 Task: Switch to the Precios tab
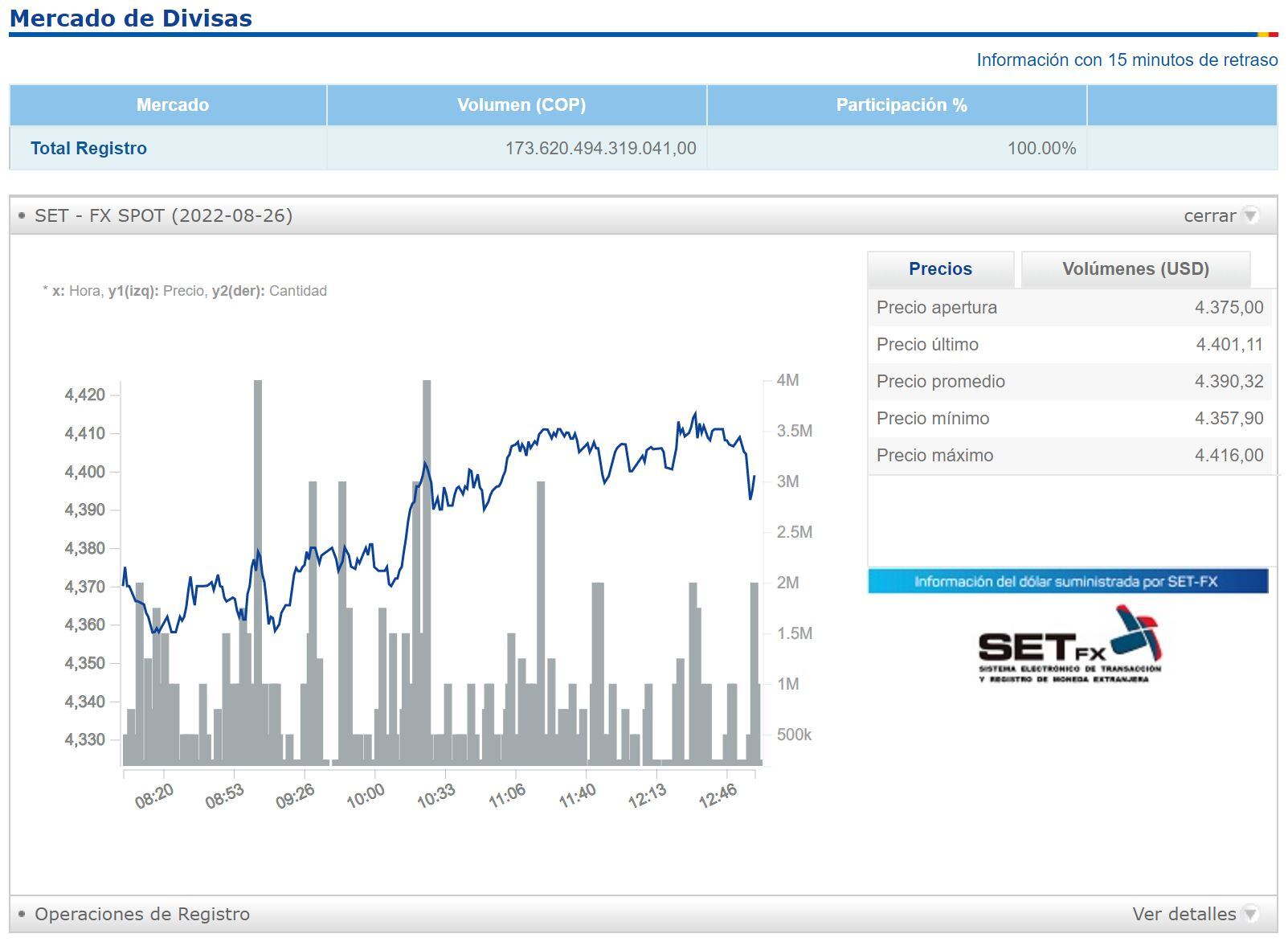pos(940,269)
